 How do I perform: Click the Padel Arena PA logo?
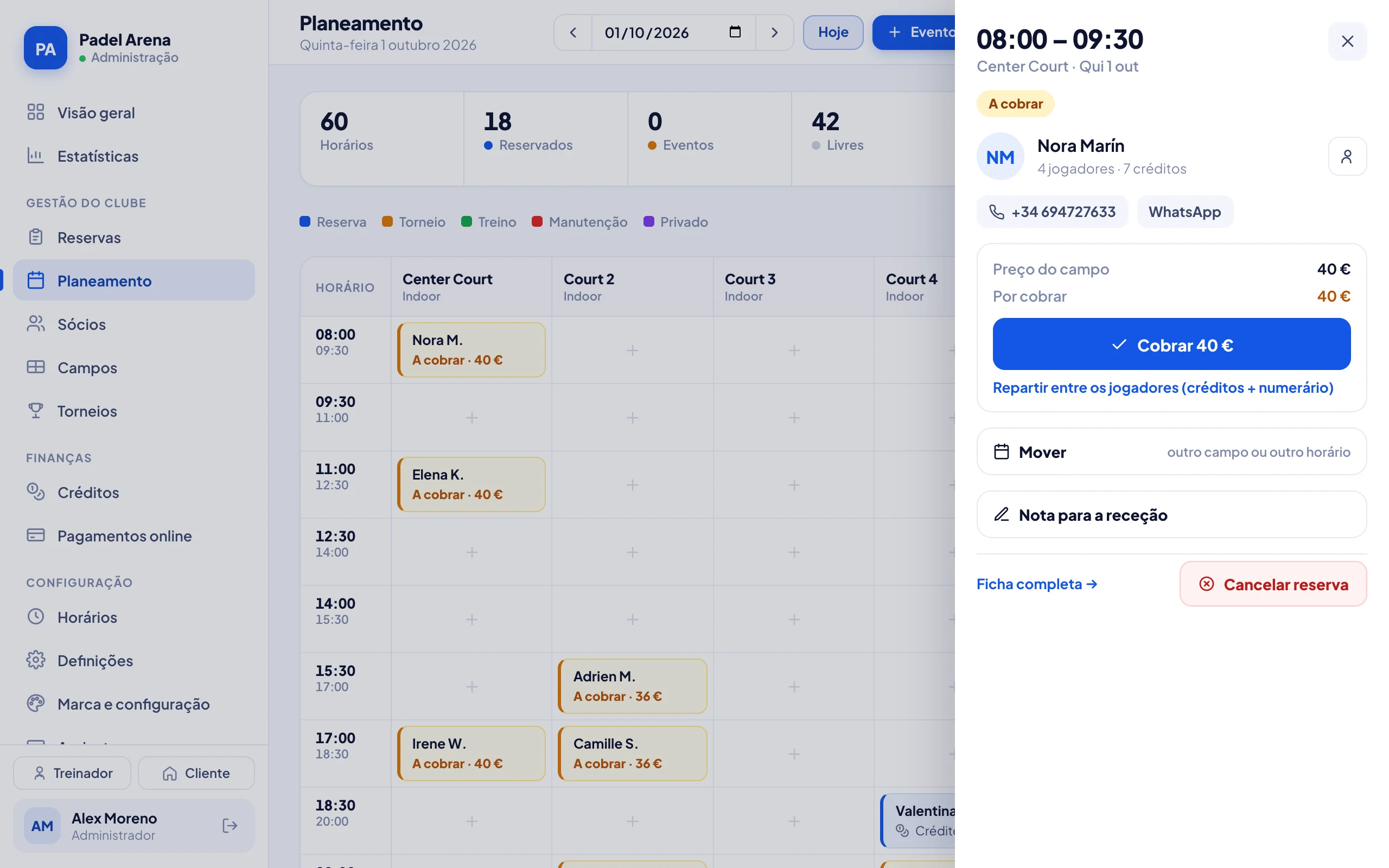tap(46, 48)
